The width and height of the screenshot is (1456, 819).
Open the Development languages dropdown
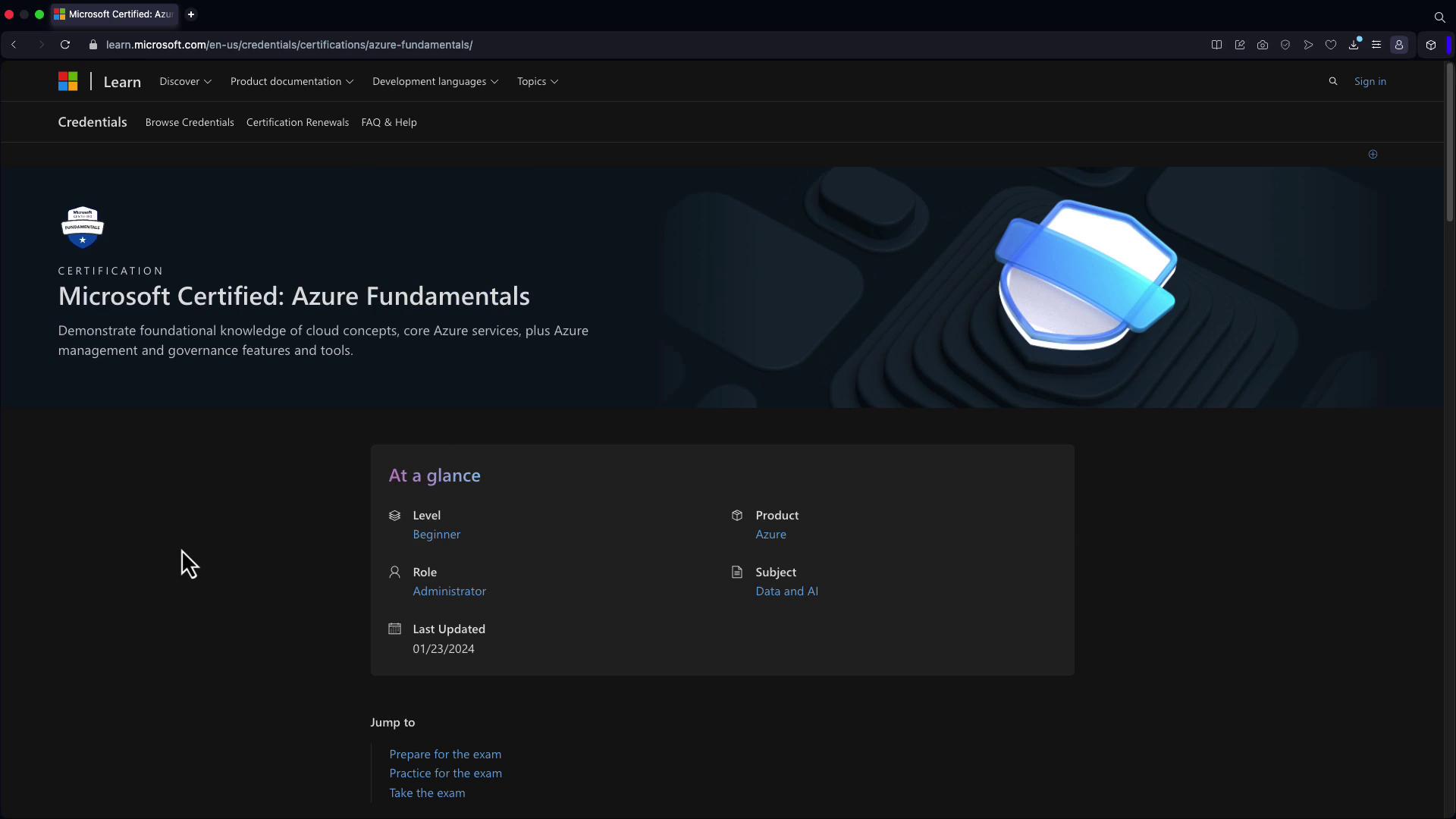(435, 81)
